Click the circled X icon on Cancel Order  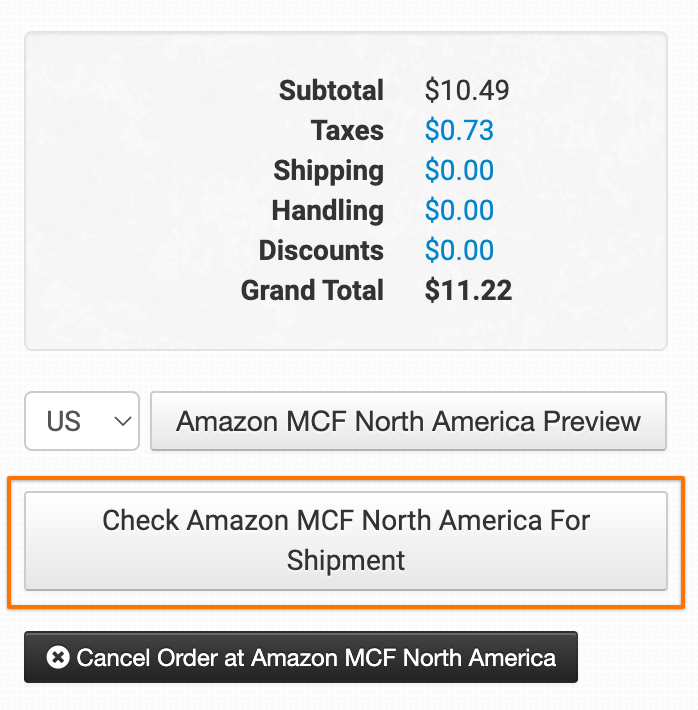(58, 658)
